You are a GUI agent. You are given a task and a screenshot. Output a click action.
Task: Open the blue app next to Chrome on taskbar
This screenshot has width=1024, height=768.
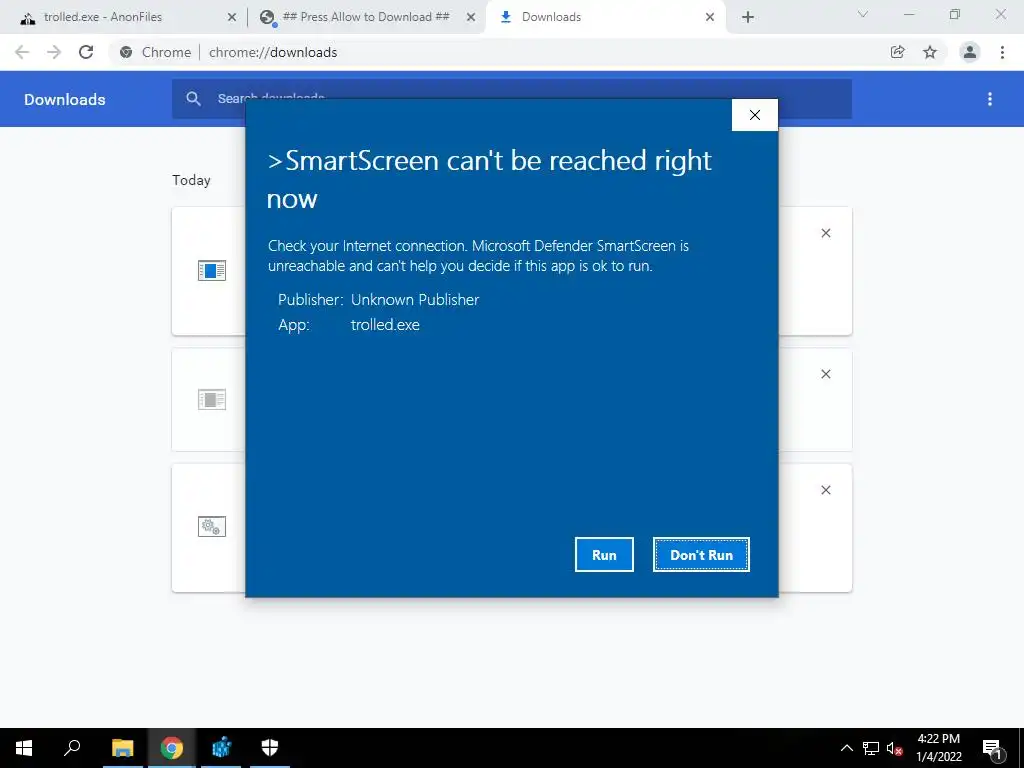point(221,748)
